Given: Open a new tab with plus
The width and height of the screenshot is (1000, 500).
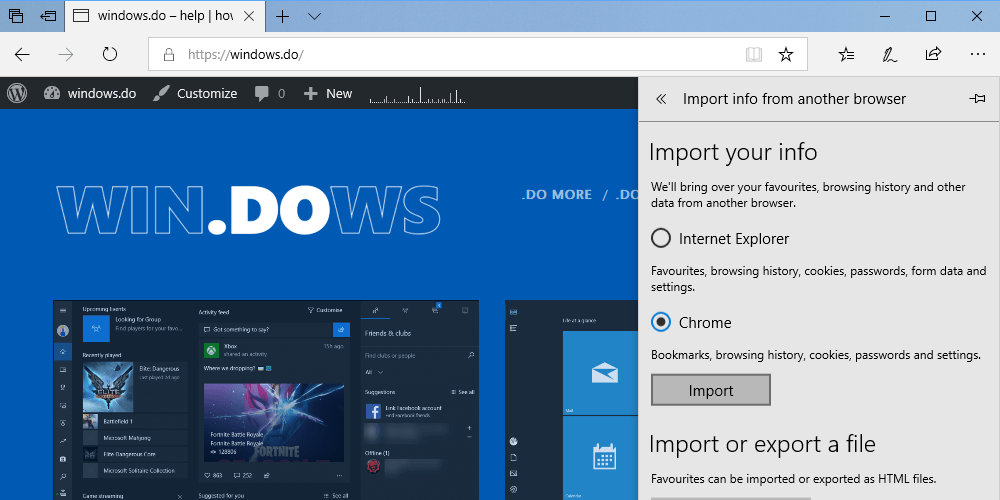Looking at the screenshot, I should coord(282,17).
